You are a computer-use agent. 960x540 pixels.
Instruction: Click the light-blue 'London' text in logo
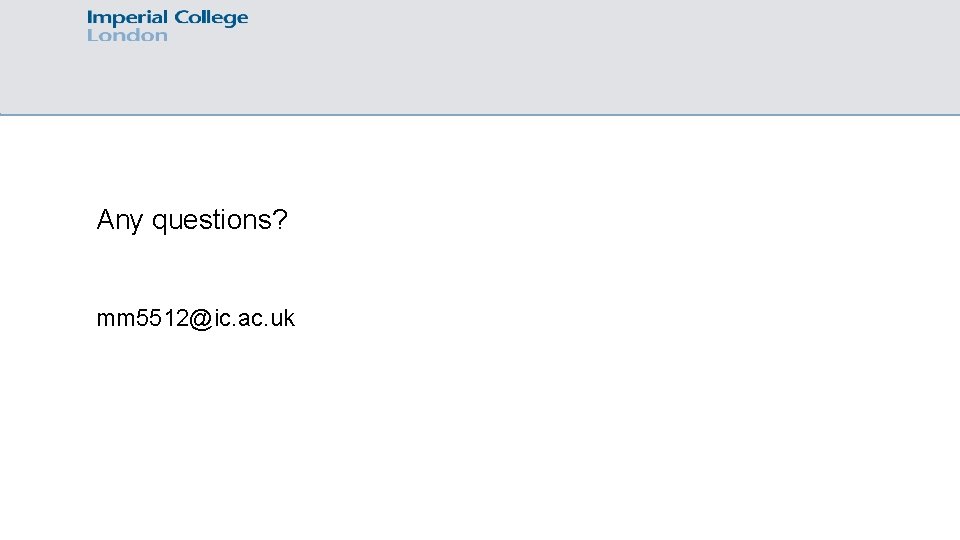pyautogui.click(x=127, y=36)
